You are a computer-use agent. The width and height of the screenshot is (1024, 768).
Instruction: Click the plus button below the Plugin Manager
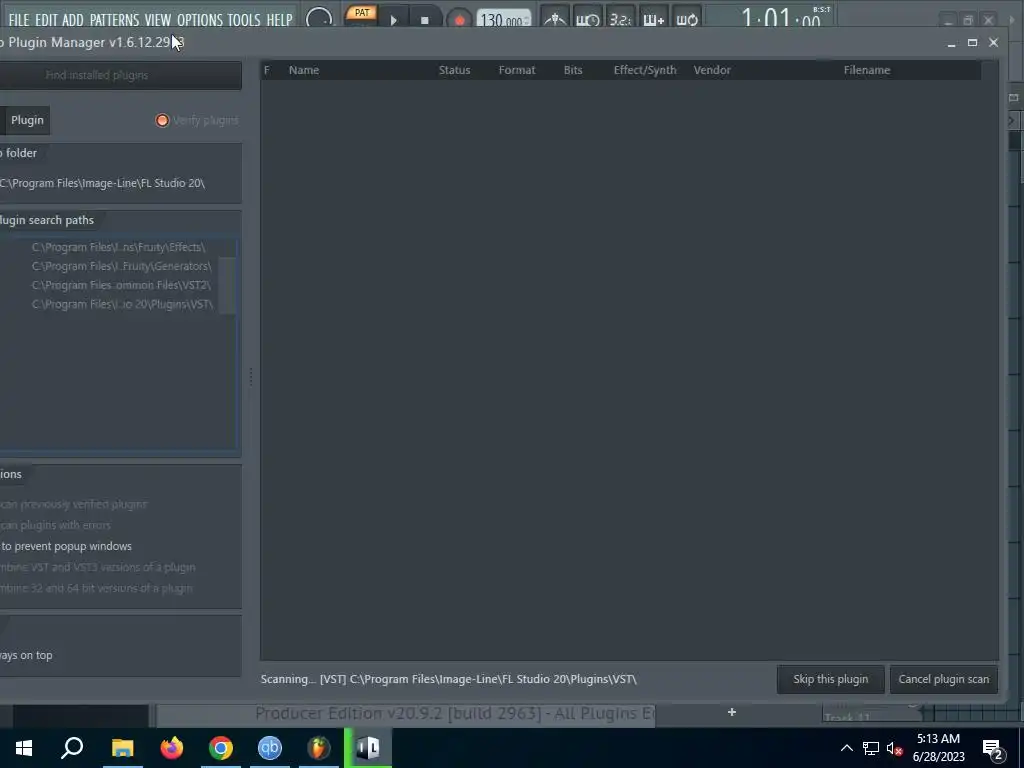pos(732,712)
